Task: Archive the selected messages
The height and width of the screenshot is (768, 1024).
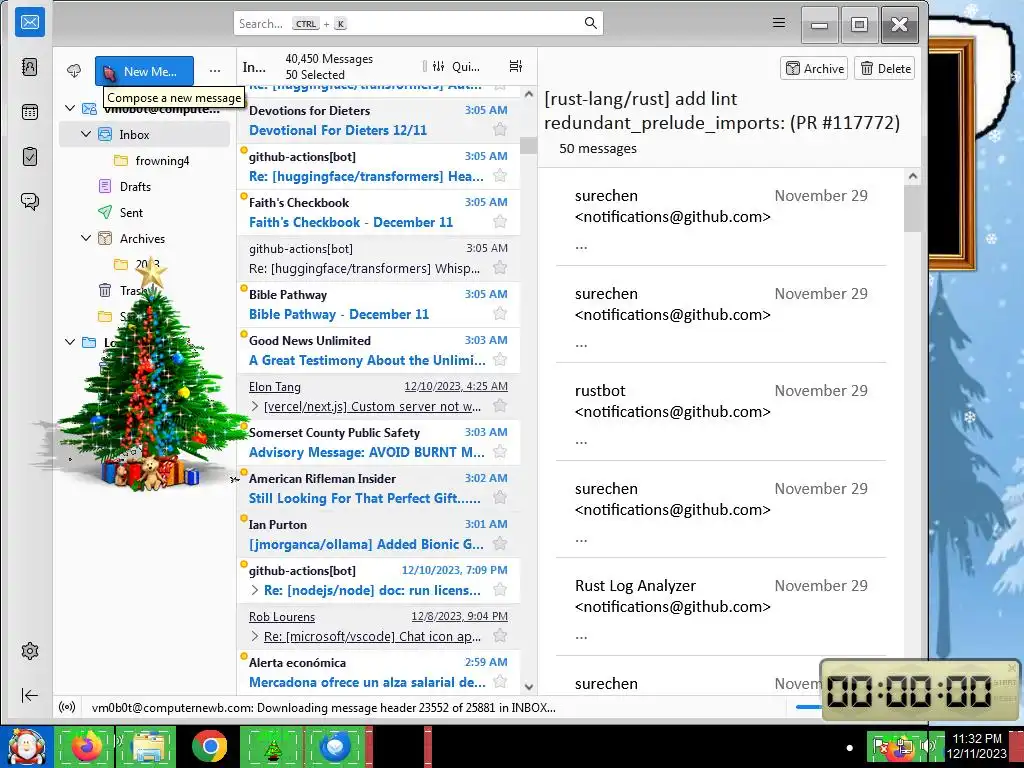Action: pos(814,69)
